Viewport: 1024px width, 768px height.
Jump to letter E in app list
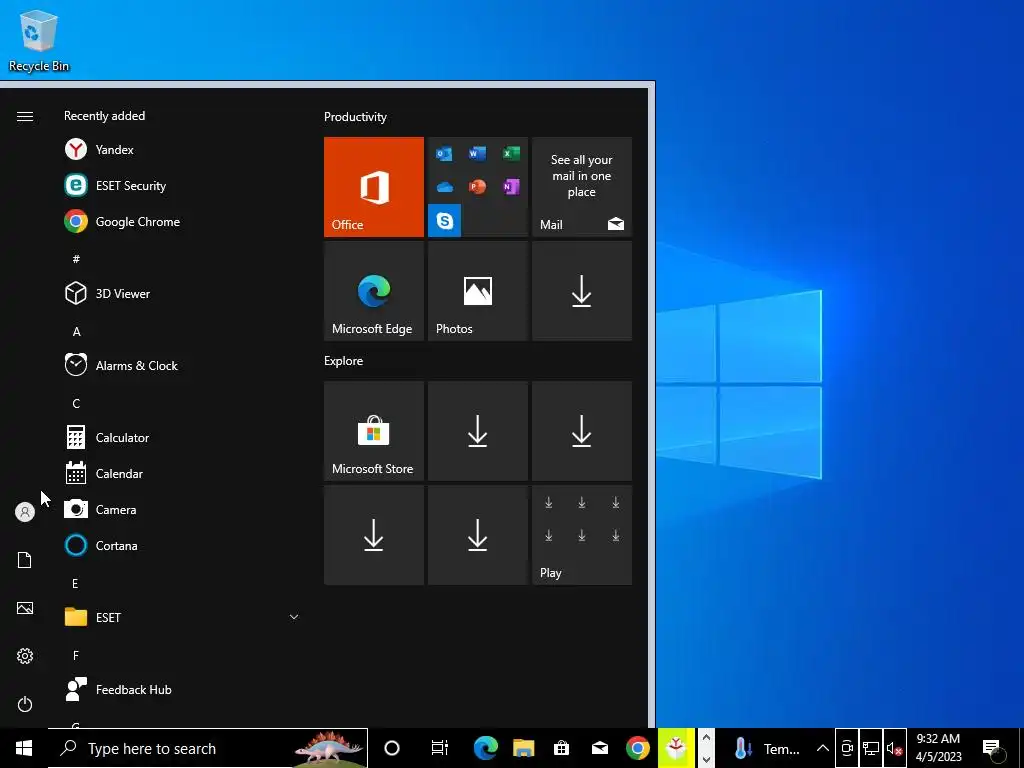click(x=75, y=583)
